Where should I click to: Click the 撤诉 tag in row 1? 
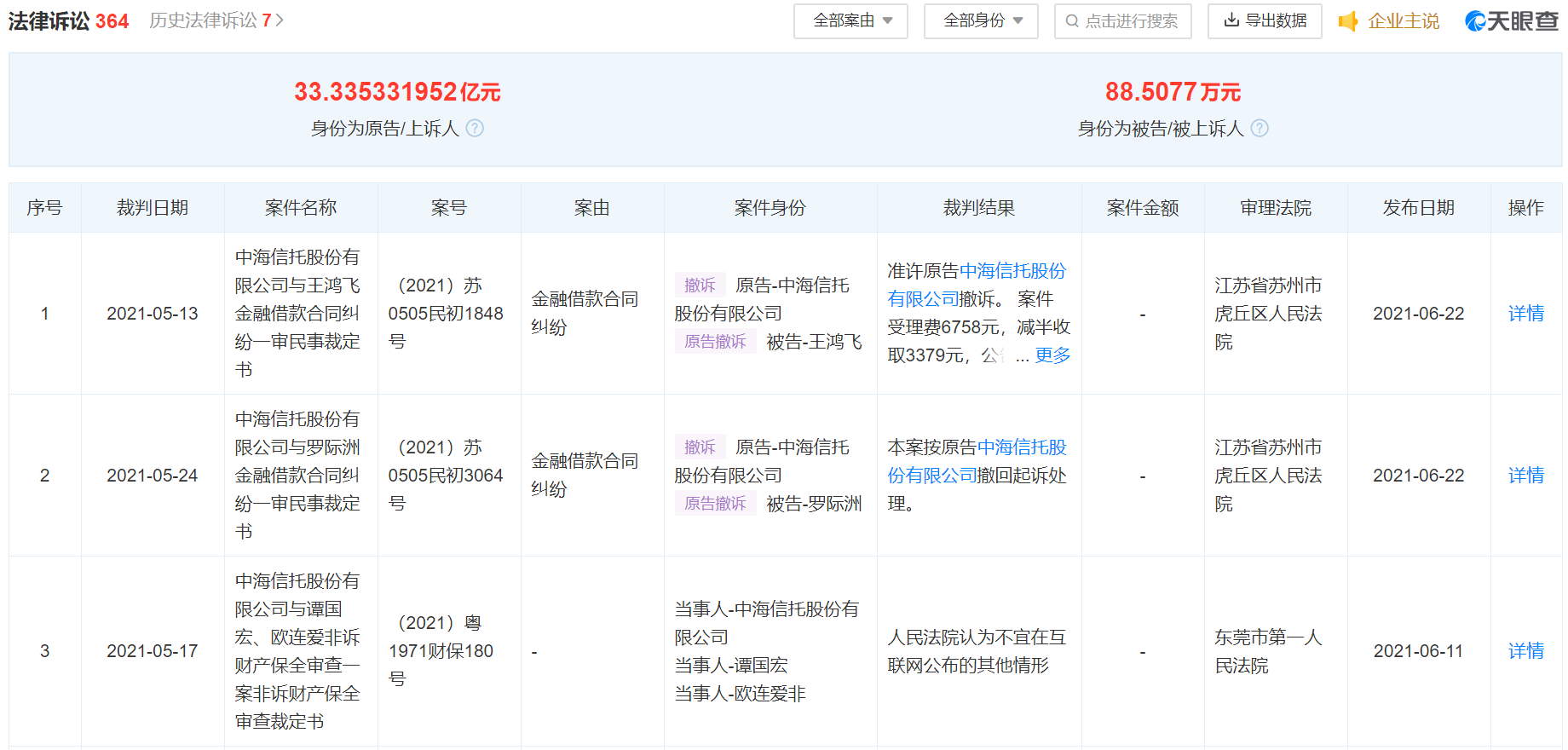[700, 285]
